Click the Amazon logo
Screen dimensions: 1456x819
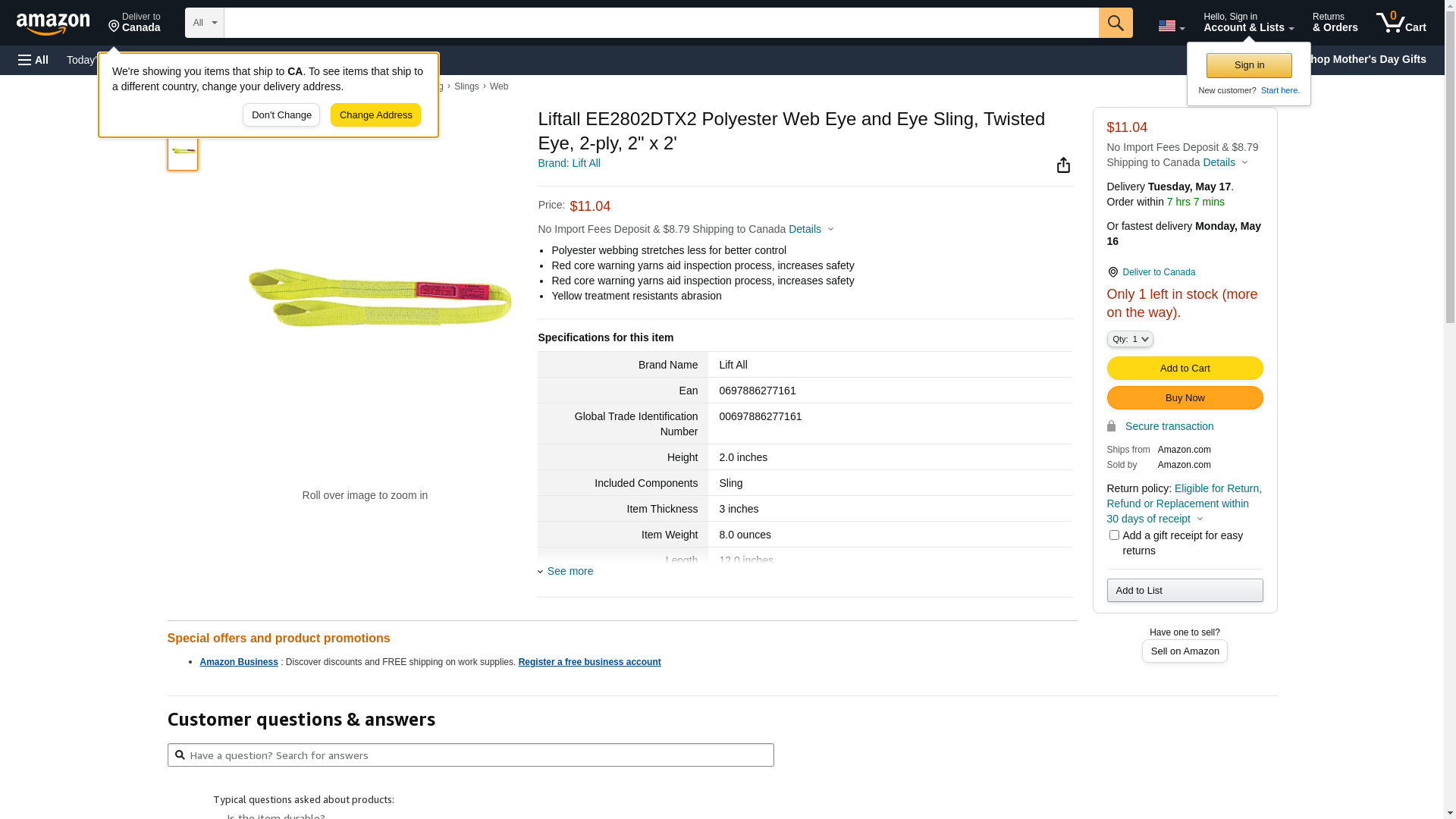coord(53,24)
